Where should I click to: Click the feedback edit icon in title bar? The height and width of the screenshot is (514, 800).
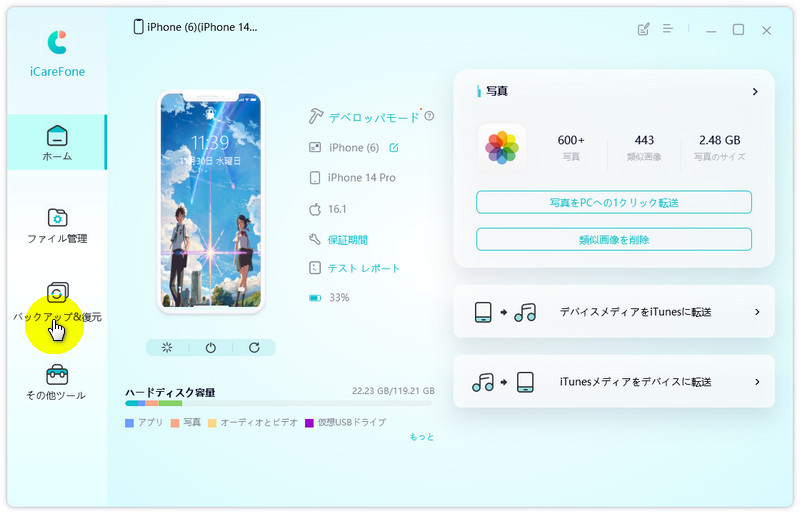(x=643, y=29)
